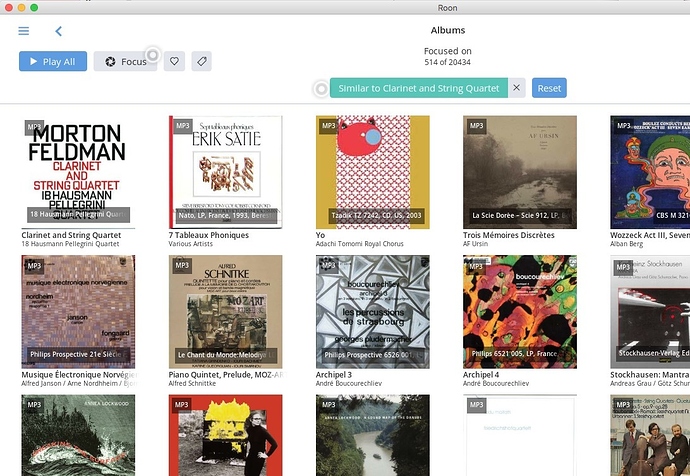Click Various Artists under 7 Tableaux

[191, 244]
